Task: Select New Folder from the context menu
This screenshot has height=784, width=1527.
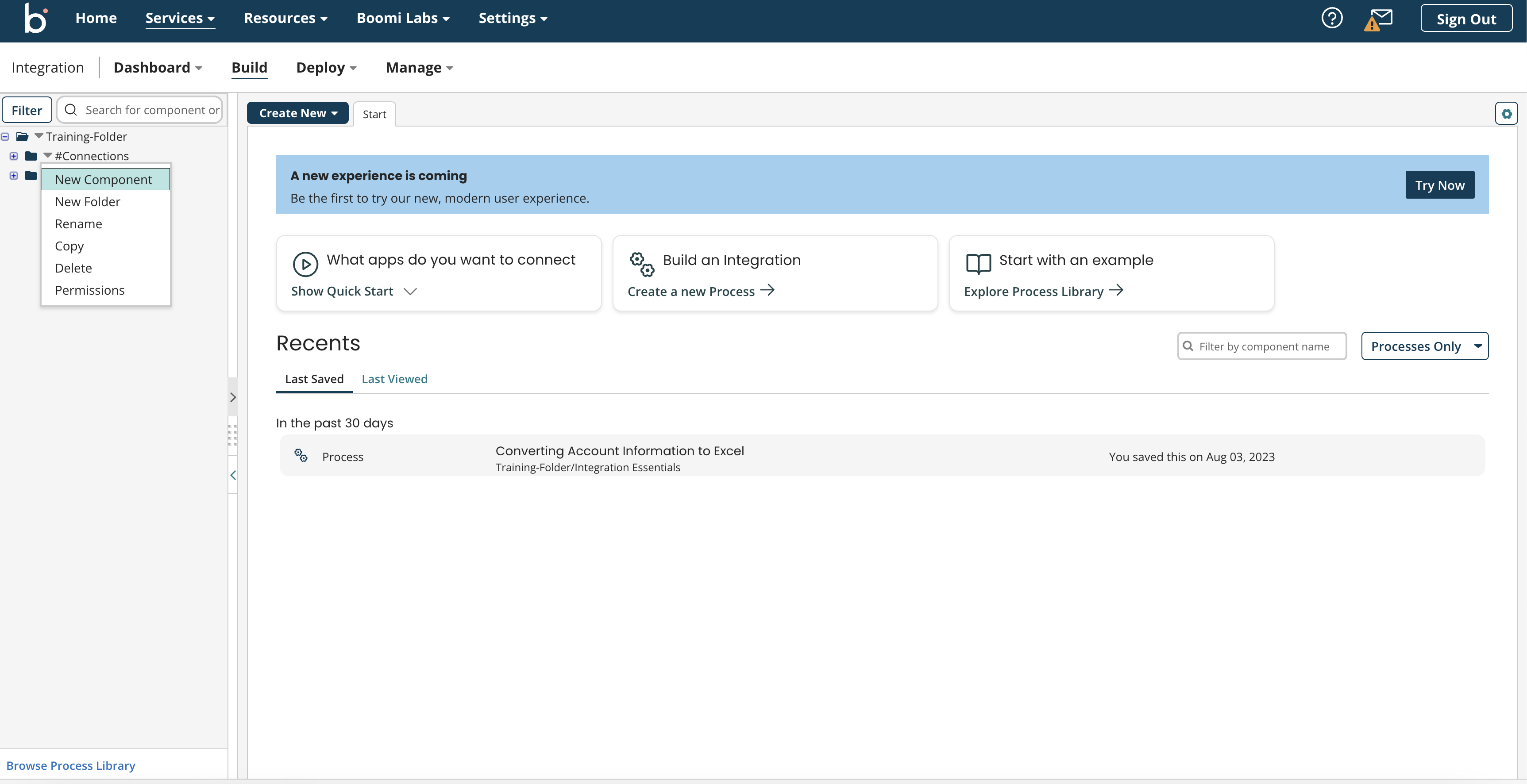Action: point(87,201)
